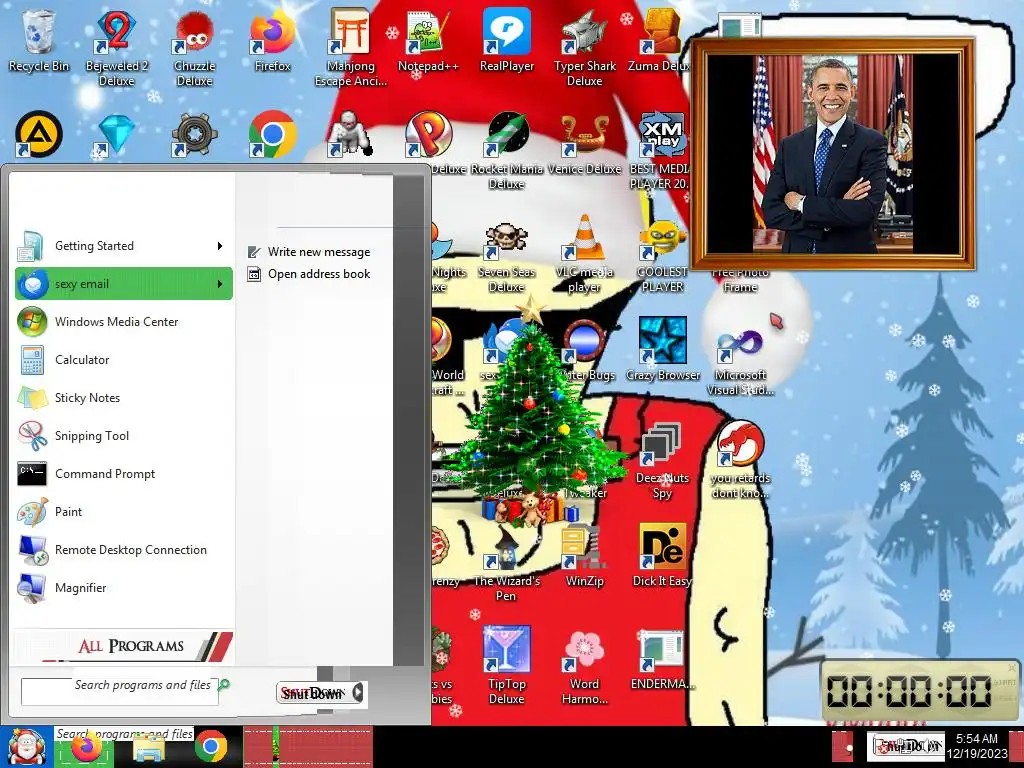The width and height of the screenshot is (1024, 768).
Task: Click the All Programs button
Action: [123, 646]
